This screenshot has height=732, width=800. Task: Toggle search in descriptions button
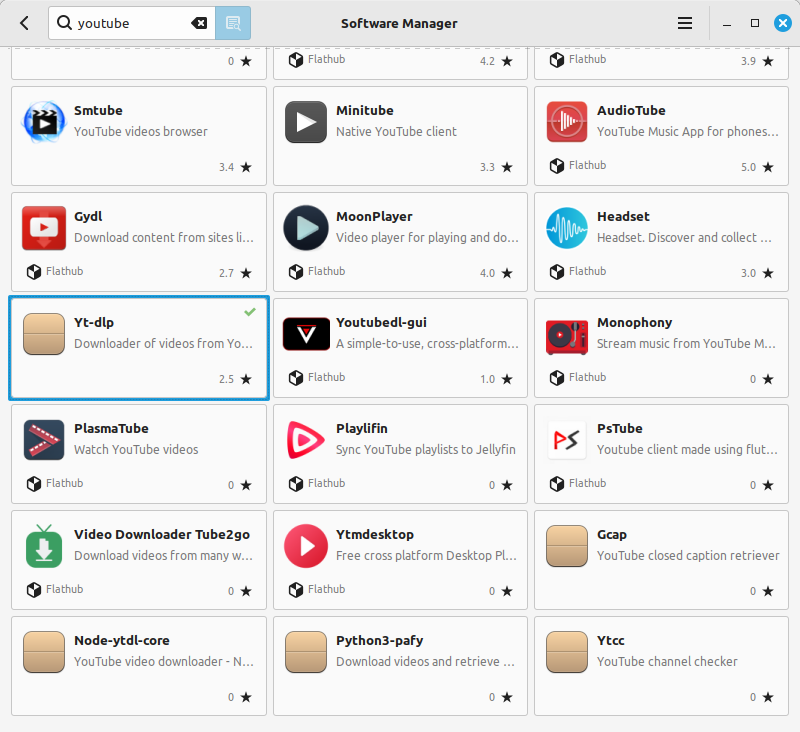[x=233, y=23]
